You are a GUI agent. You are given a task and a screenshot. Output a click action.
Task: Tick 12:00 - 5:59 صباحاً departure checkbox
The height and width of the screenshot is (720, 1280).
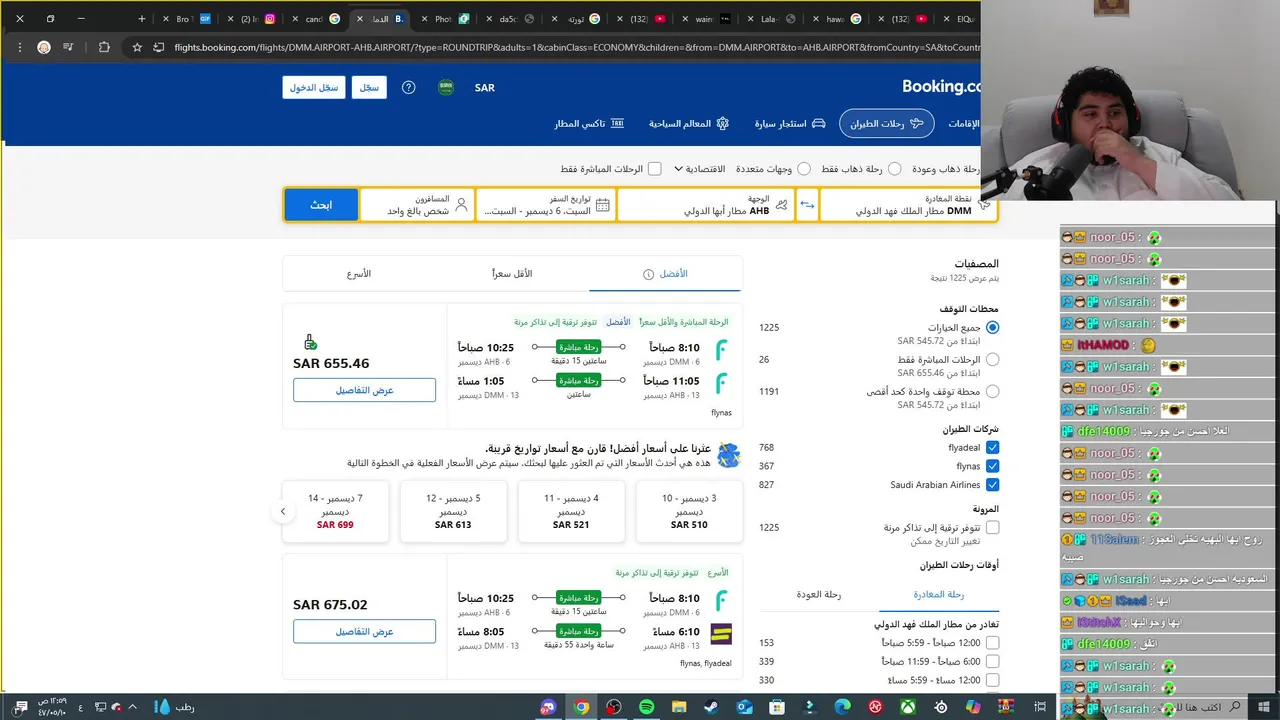pyautogui.click(x=992, y=643)
